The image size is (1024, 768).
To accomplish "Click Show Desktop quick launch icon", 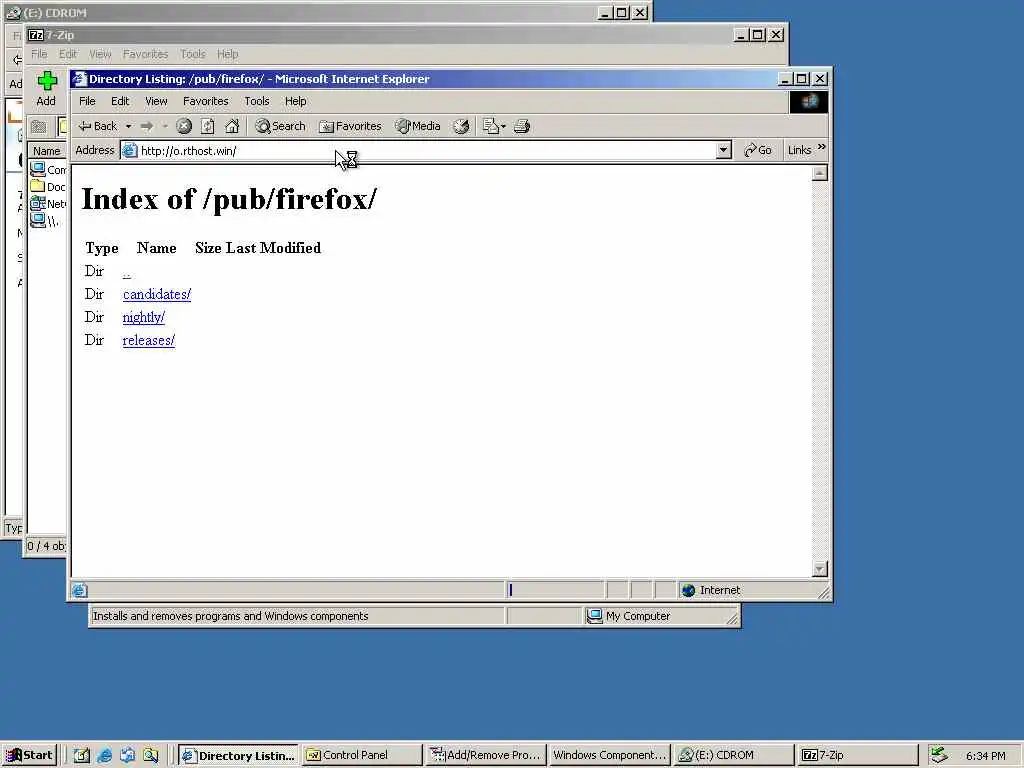I will [82, 756].
